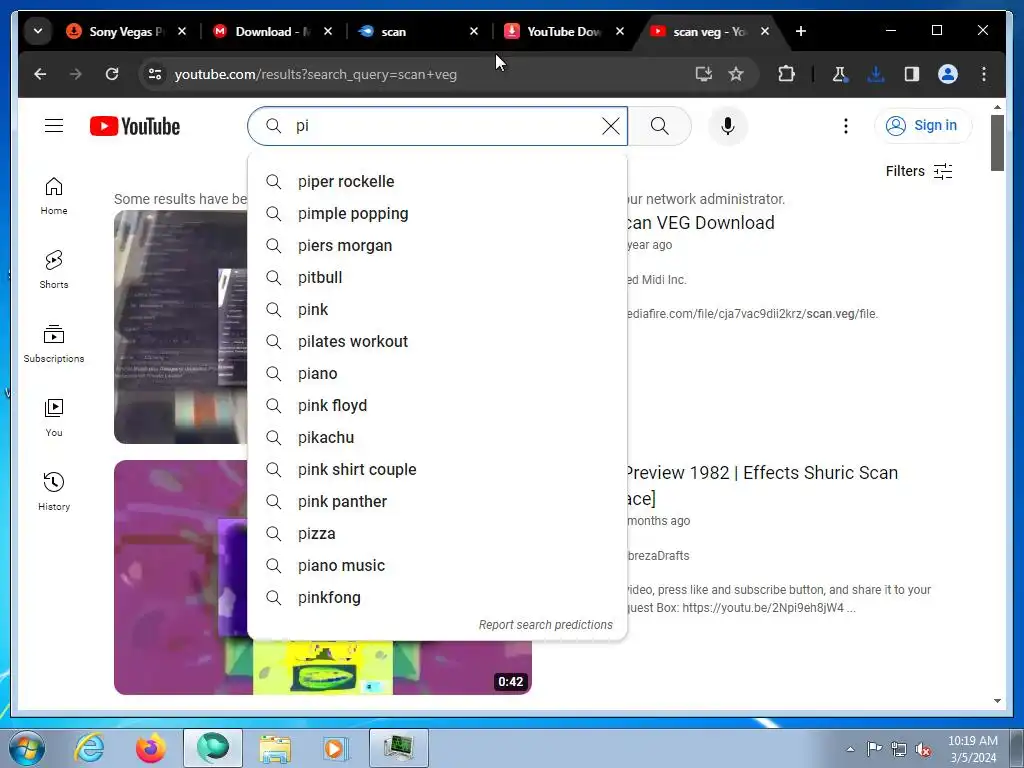Show hidden system tray icons arrow
This screenshot has width=1024, height=768.
tap(850, 749)
